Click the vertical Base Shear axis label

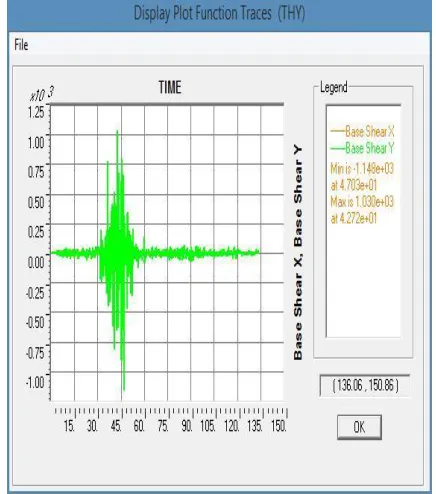[x=298, y=253]
